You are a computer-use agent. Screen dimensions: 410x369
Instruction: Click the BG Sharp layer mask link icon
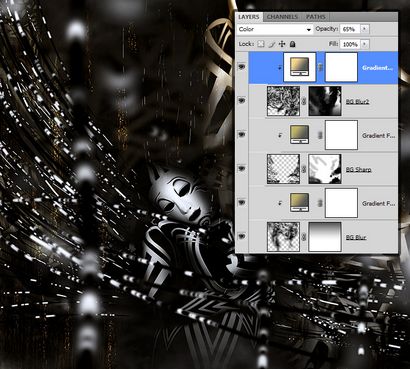click(x=304, y=169)
